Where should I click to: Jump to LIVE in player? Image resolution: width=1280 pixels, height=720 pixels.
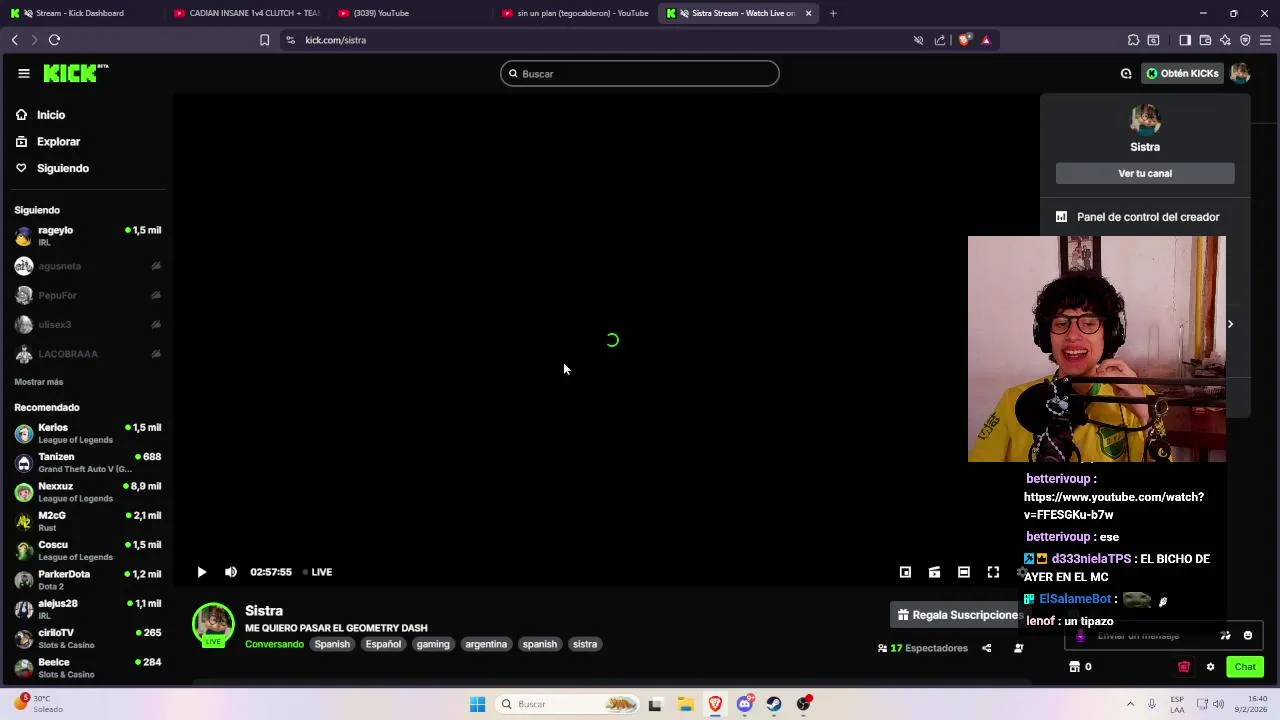coord(318,572)
